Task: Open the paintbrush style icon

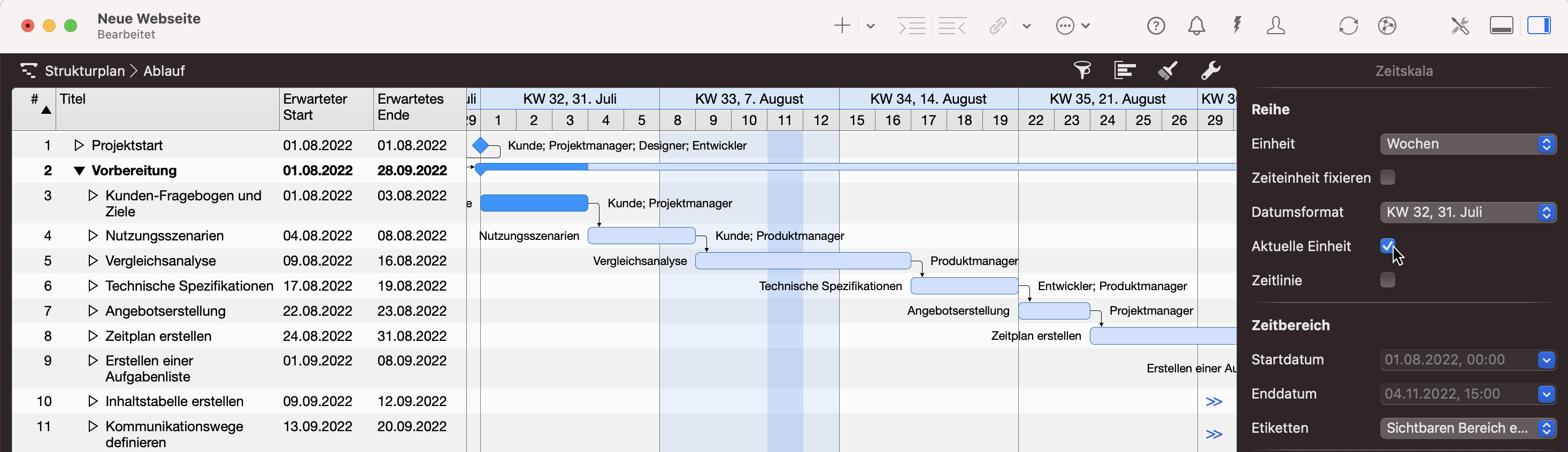Action: click(1167, 71)
